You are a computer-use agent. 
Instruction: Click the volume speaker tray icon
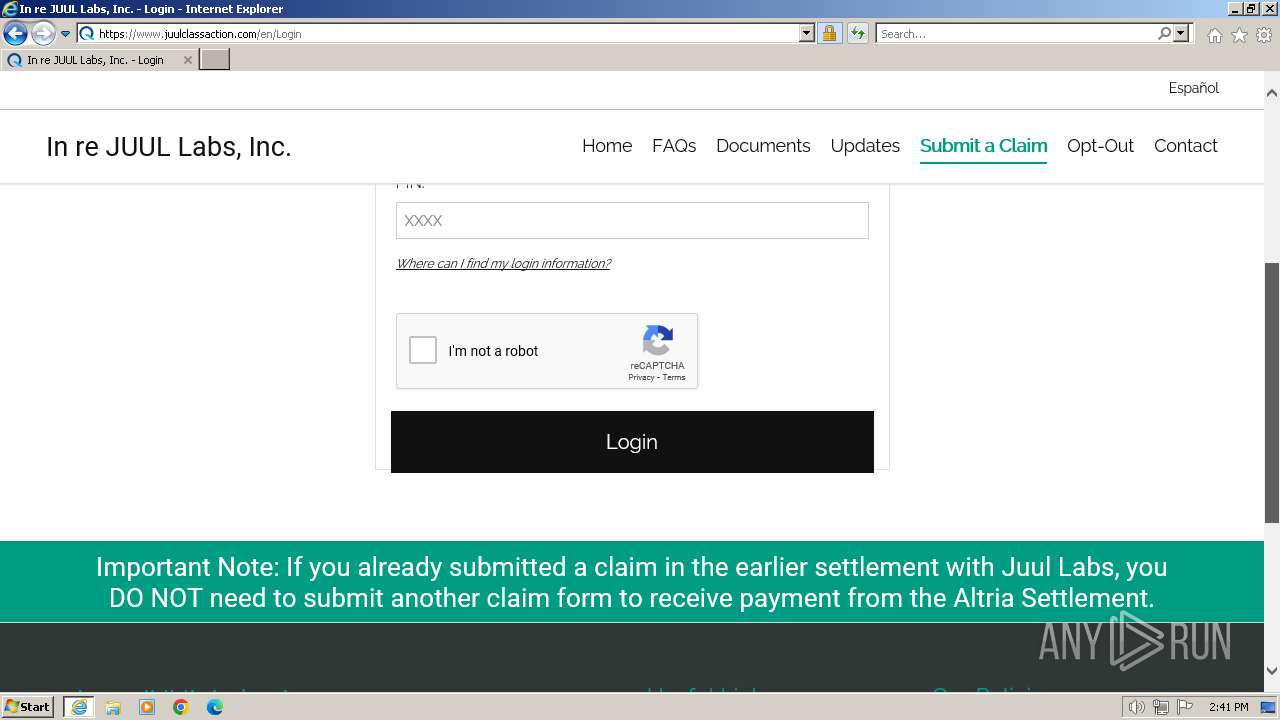pos(1137,707)
